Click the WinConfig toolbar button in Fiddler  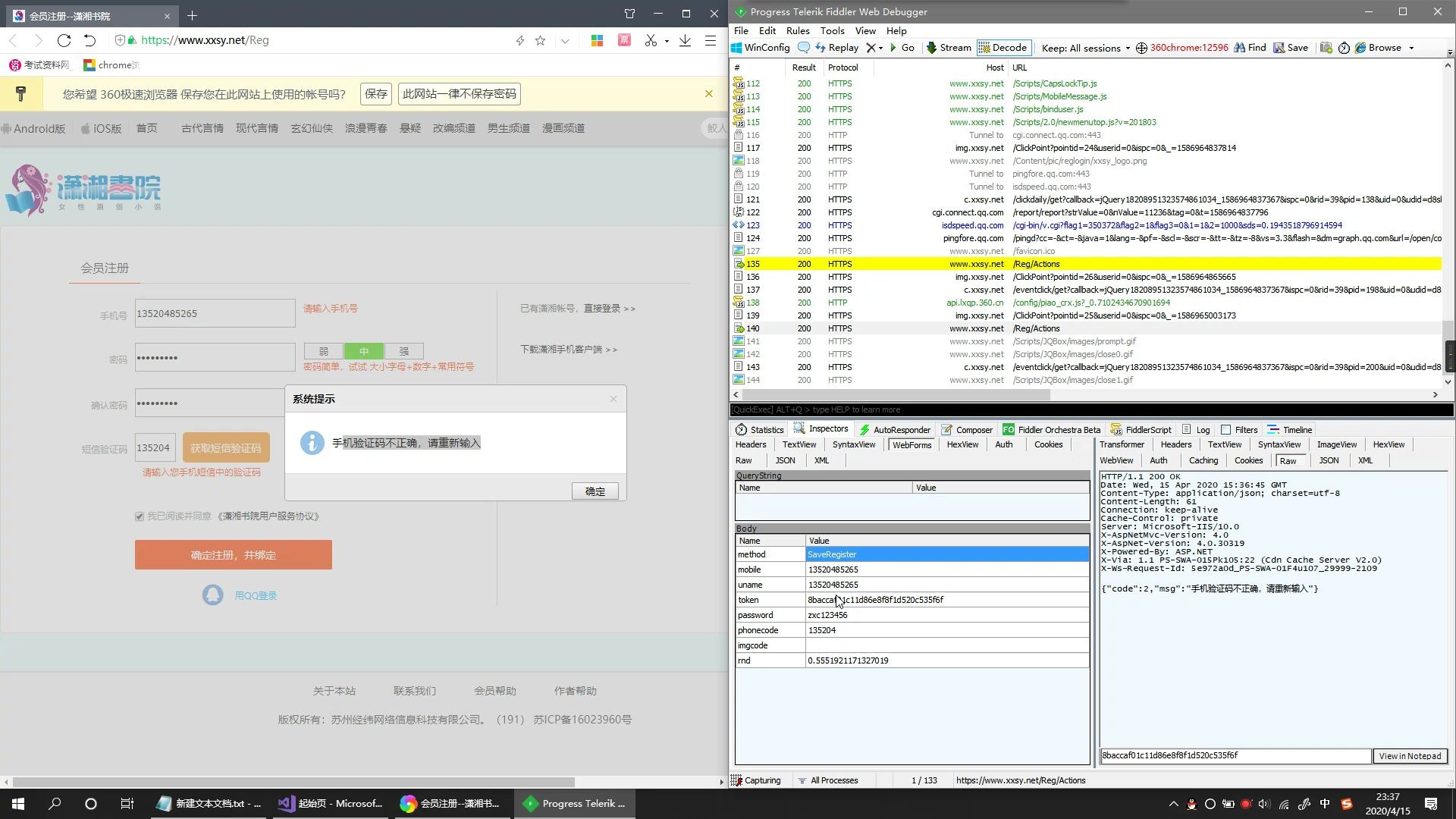761,47
